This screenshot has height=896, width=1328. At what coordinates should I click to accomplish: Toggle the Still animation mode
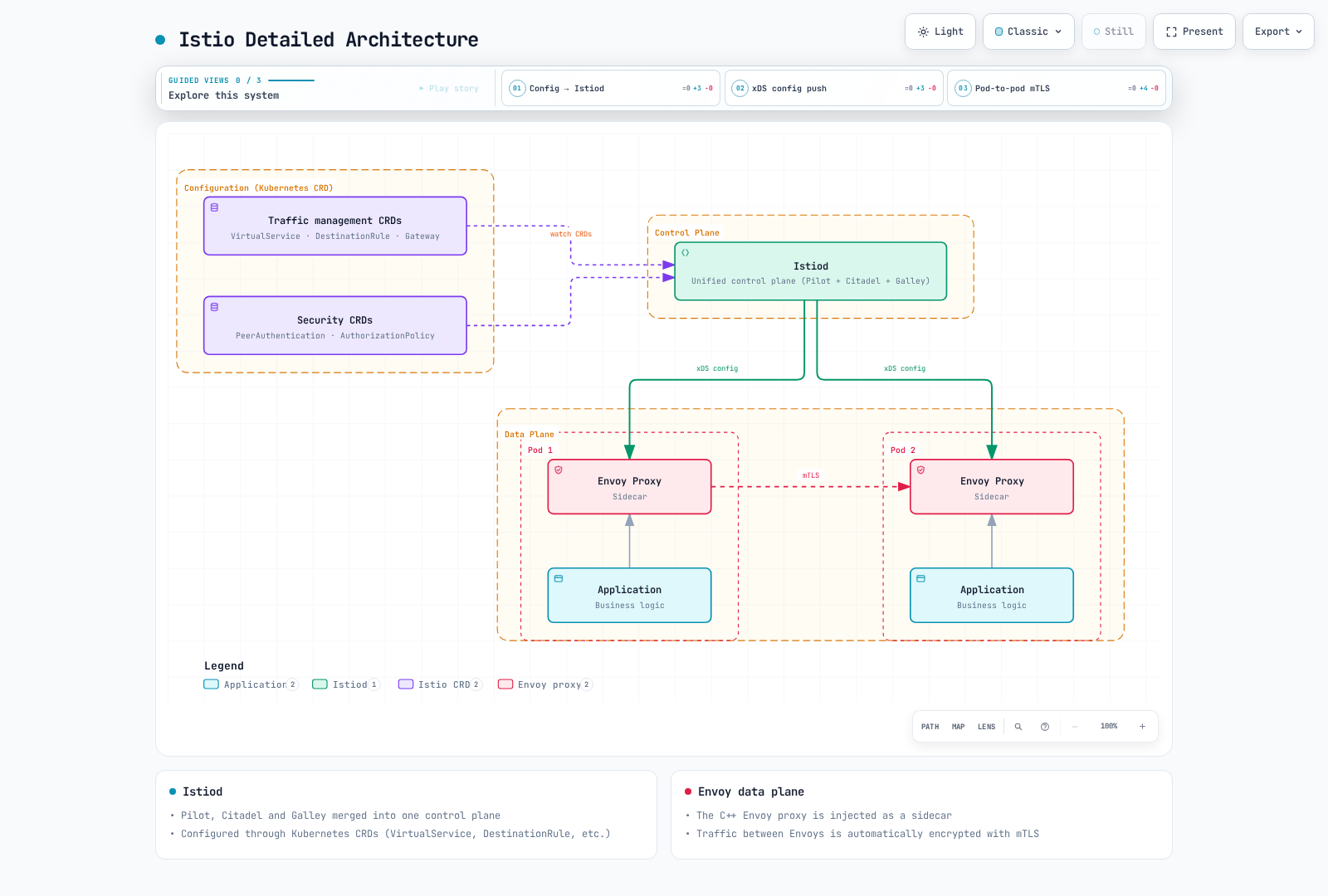point(1114,32)
